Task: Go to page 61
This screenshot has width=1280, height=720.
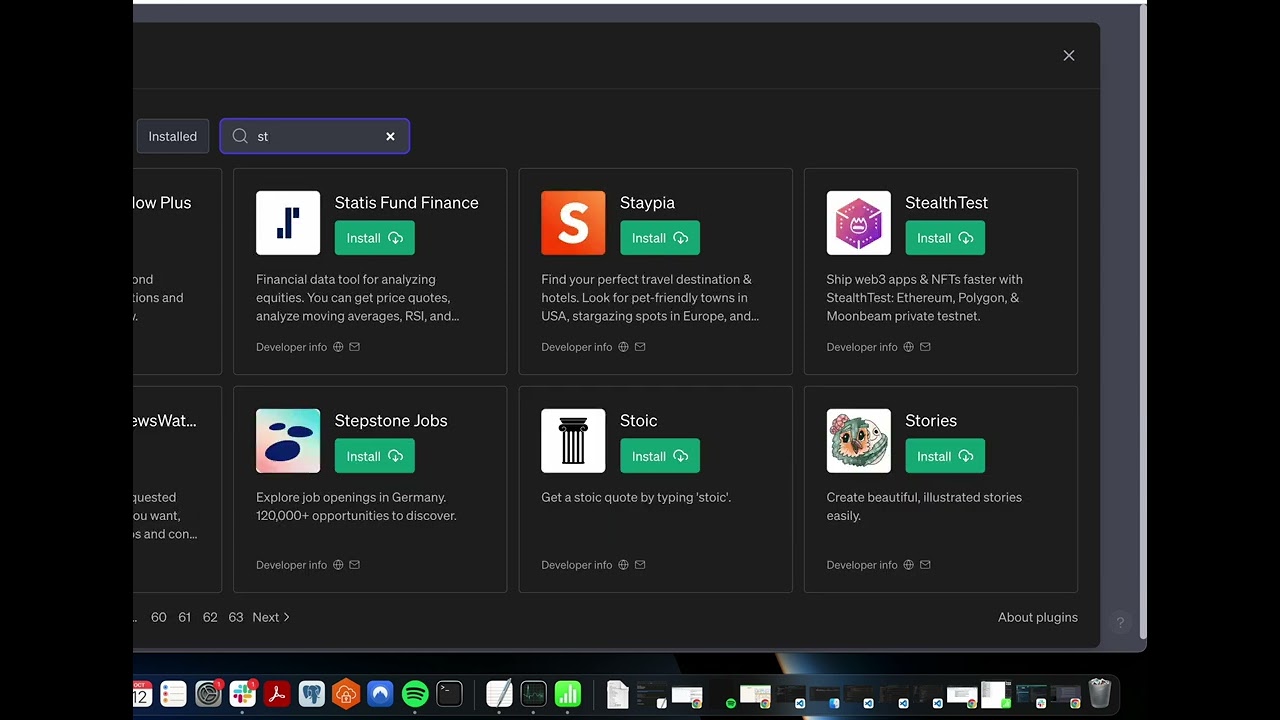Action: (185, 617)
